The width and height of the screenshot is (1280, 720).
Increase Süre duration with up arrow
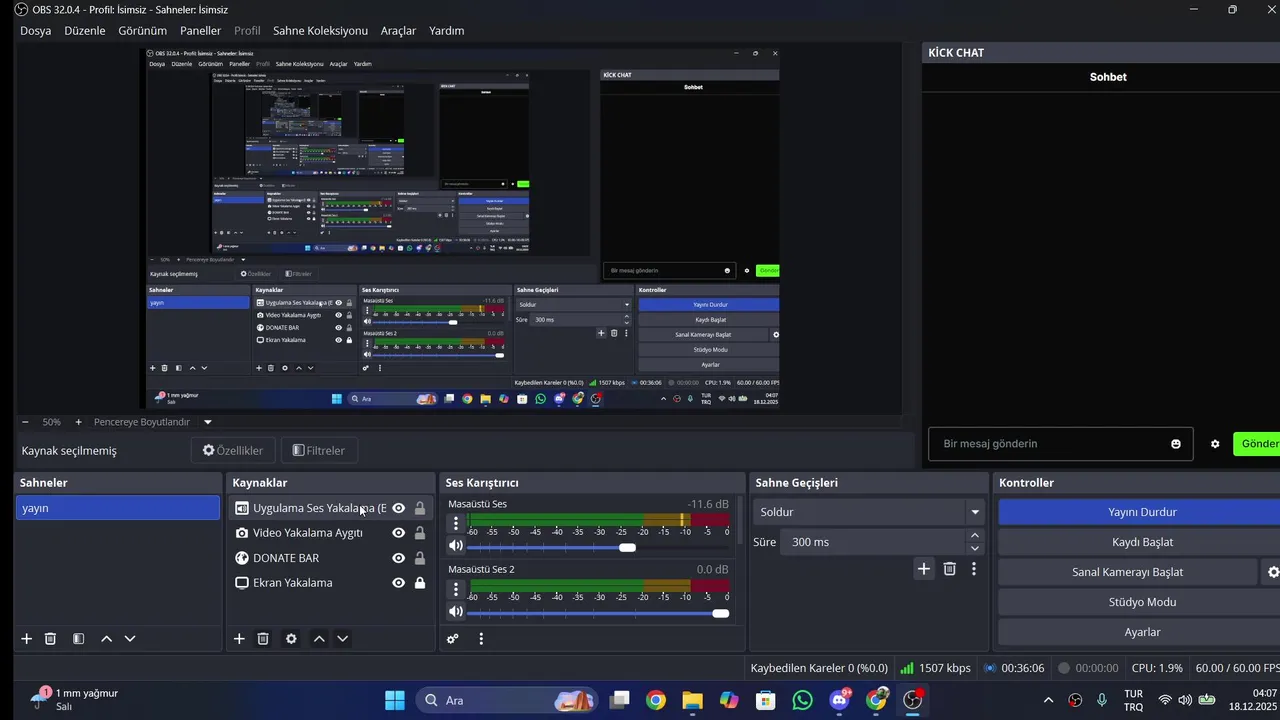tap(975, 536)
